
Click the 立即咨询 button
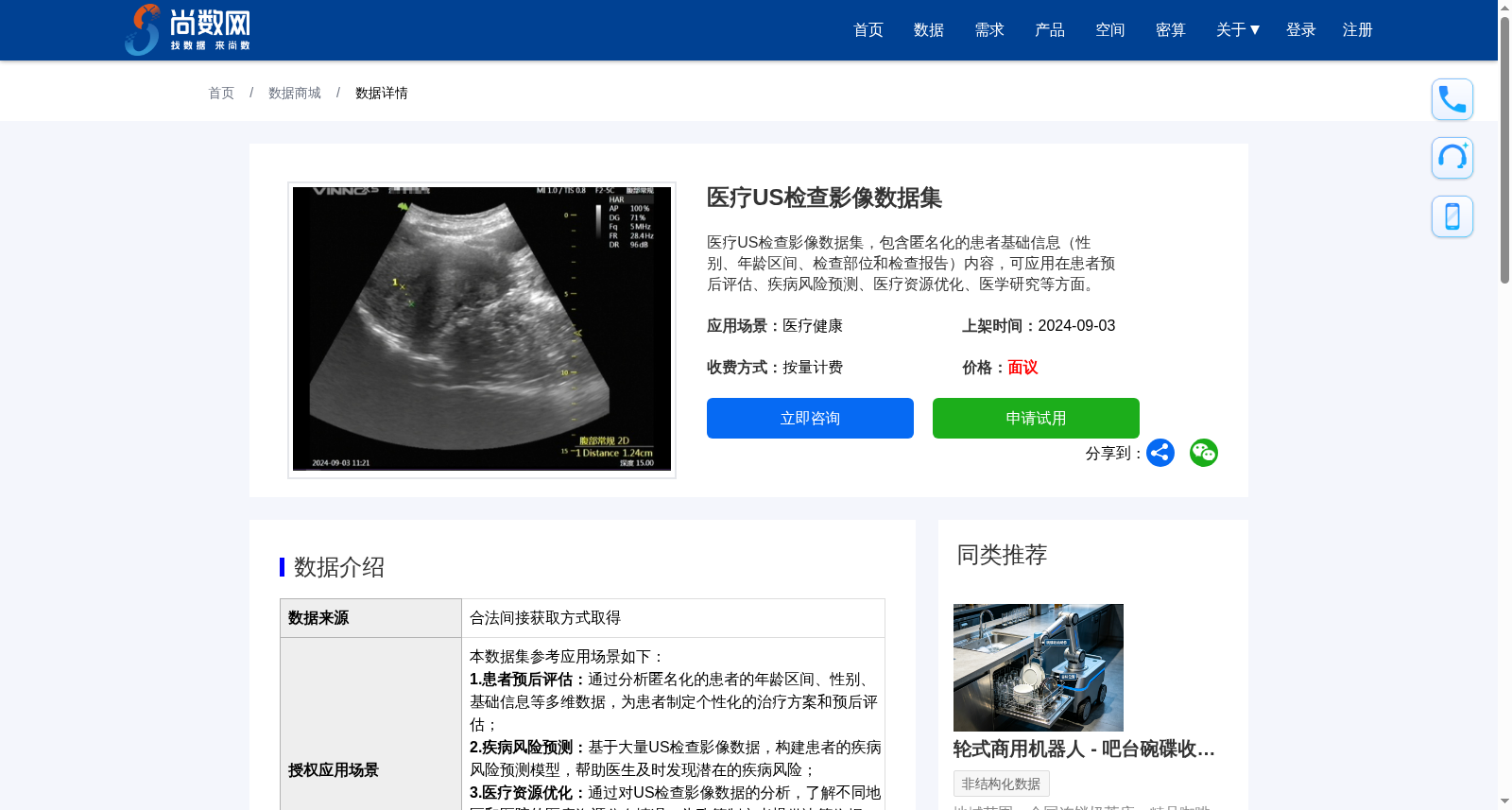pyautogui.click(x=810, y=418)
